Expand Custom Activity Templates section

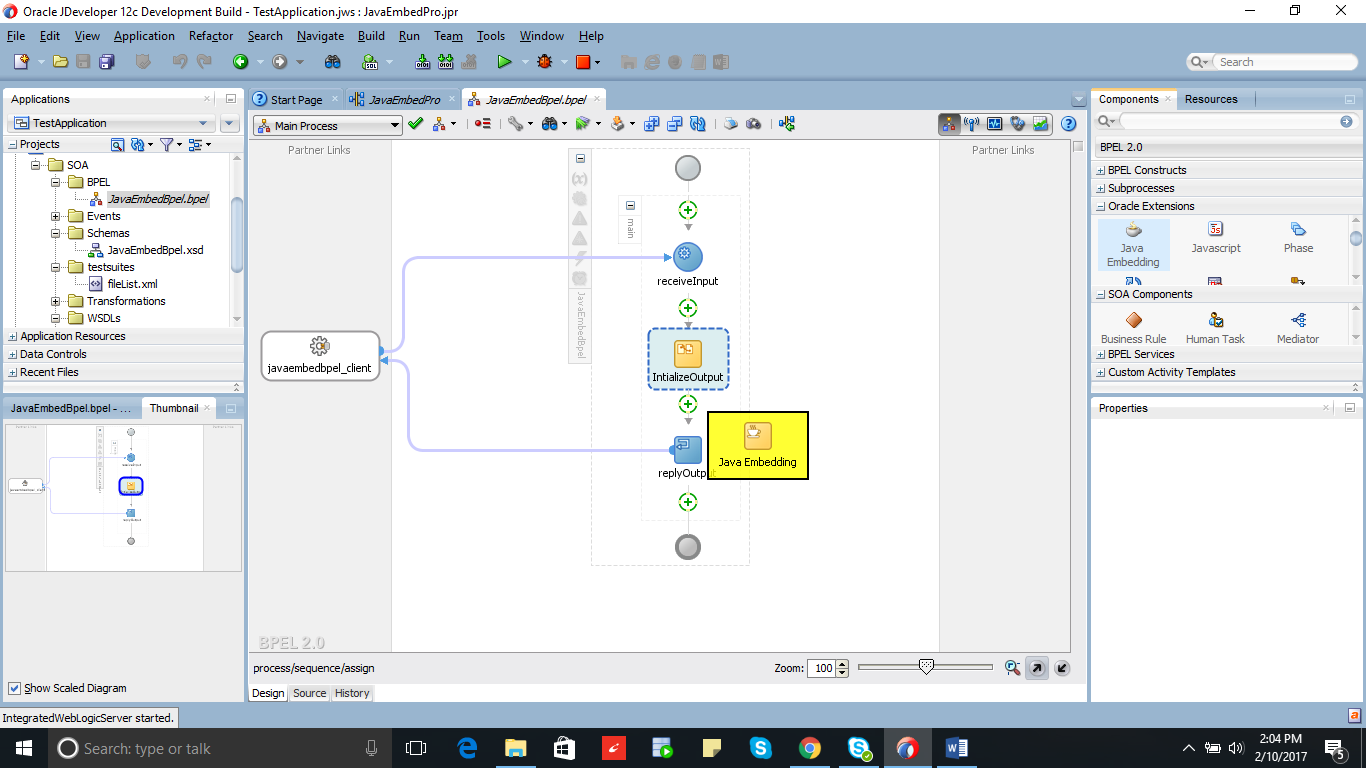tap(1101, 373)
